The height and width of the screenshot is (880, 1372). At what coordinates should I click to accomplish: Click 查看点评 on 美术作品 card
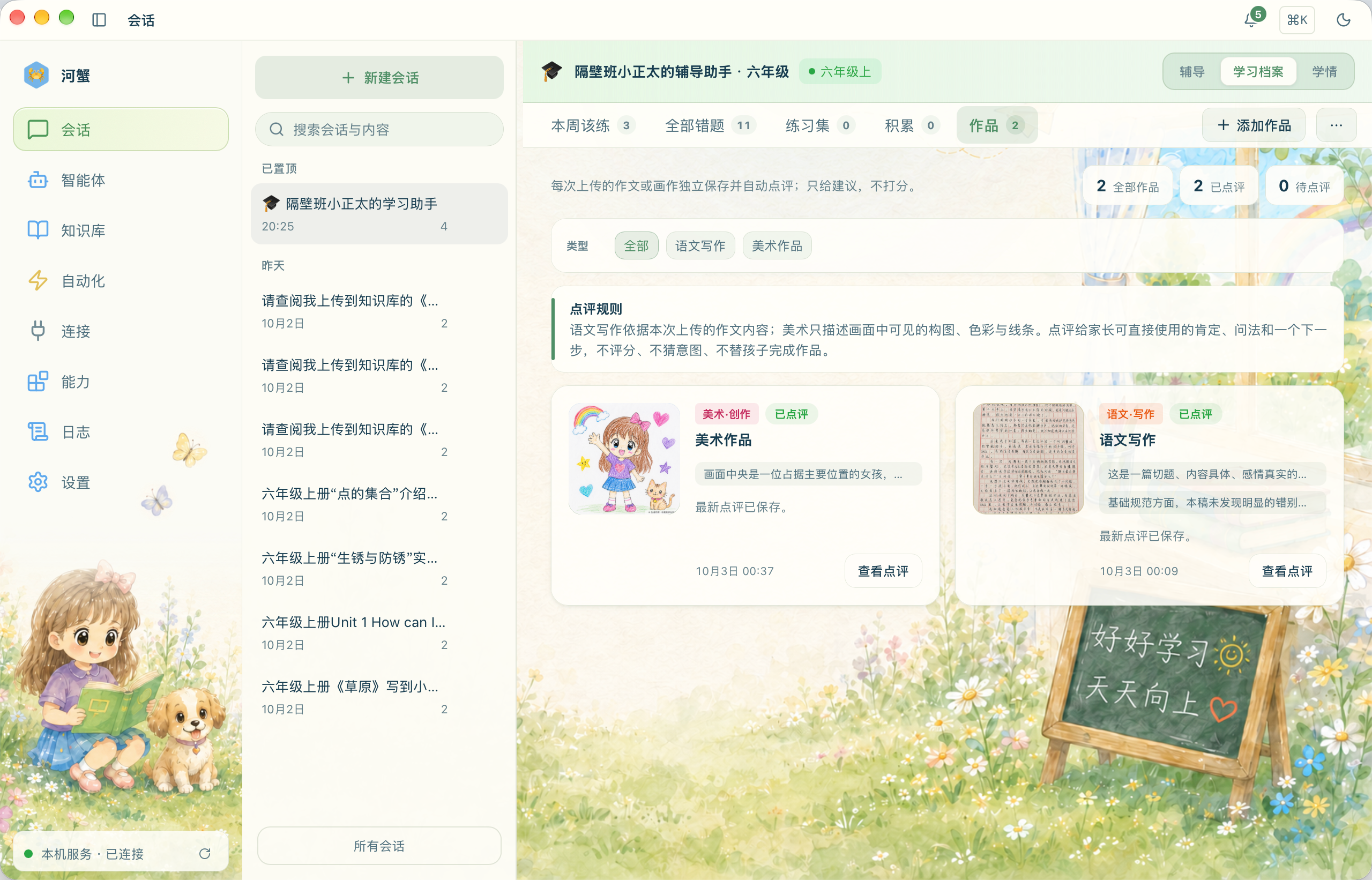point(883,571)
